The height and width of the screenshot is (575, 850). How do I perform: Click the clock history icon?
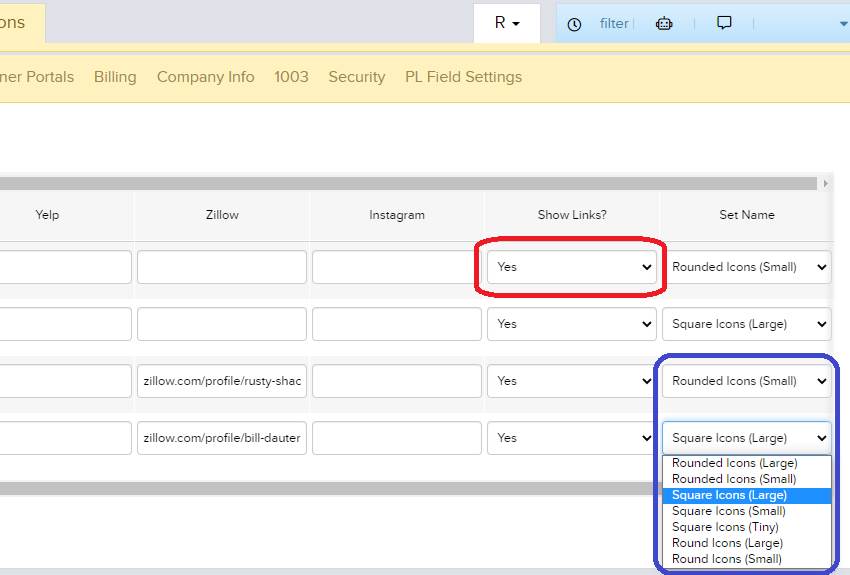(574, 24)
